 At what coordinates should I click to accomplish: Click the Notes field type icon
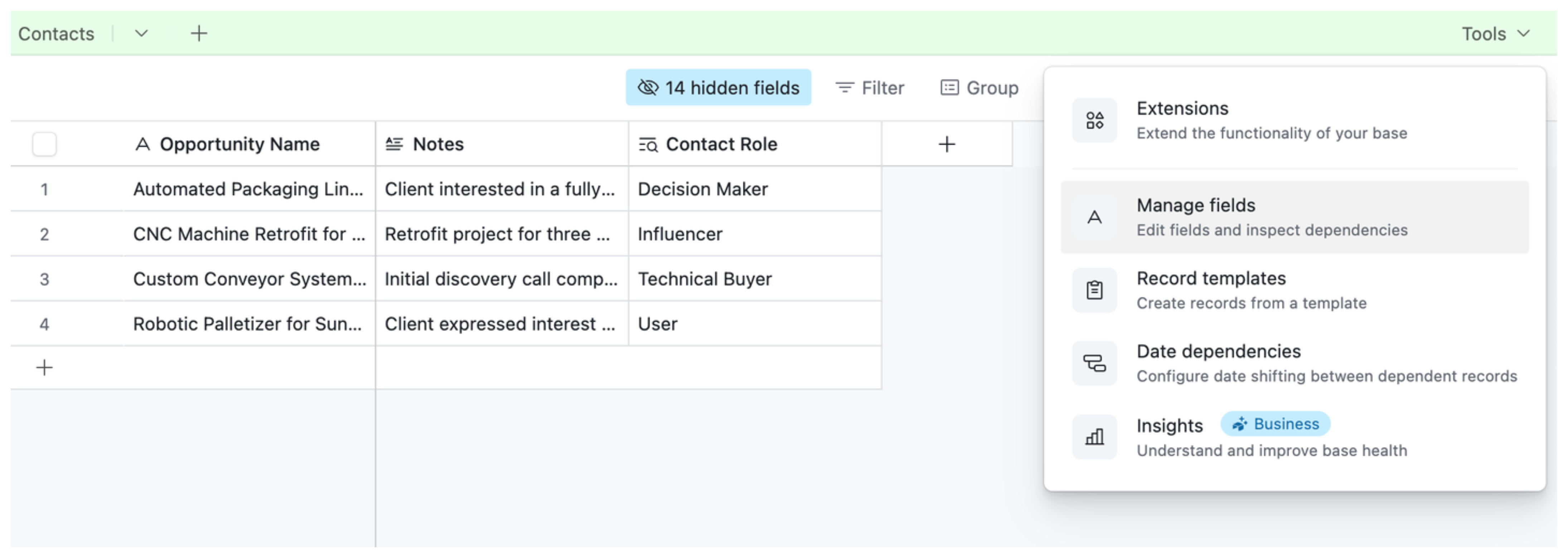pos(393,143)
